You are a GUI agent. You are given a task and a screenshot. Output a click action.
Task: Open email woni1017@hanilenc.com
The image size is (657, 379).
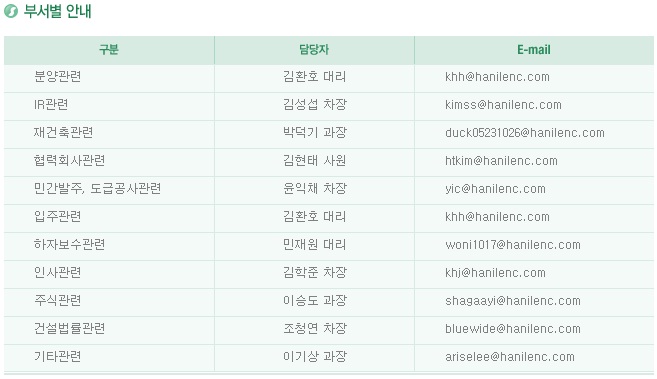(x=513, y=245)
